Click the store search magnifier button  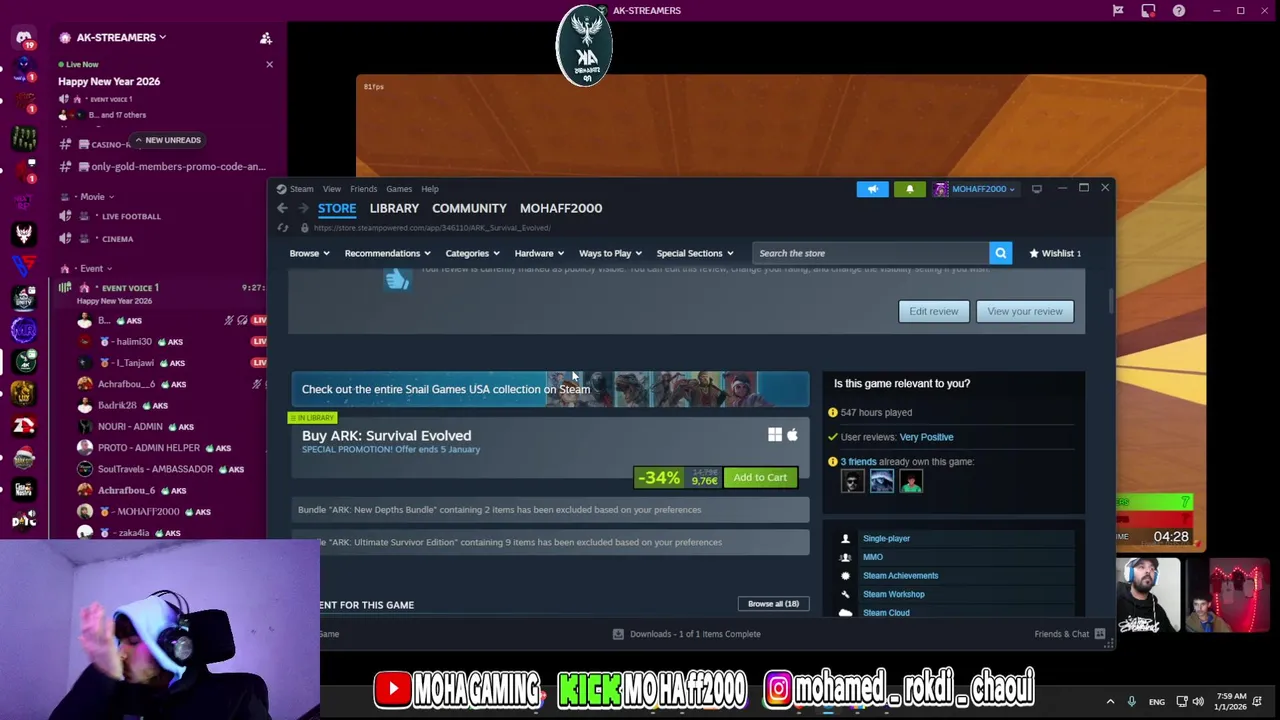[1000, 253]
